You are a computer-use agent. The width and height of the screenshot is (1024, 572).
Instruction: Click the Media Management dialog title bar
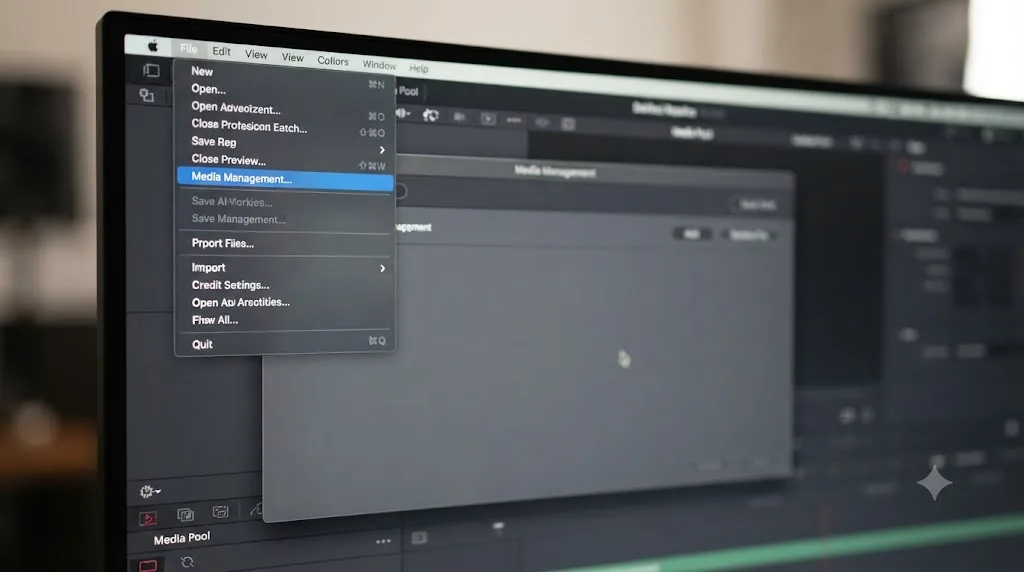[x=595, y=172]
